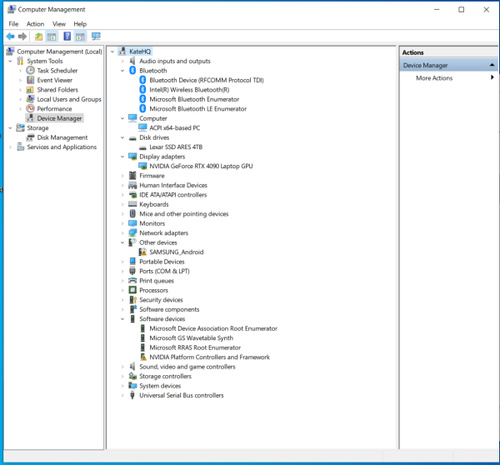Click the Forward arrow toolbar icon
The width and height of the screenshot is (500, 465).
click(22, 36)
